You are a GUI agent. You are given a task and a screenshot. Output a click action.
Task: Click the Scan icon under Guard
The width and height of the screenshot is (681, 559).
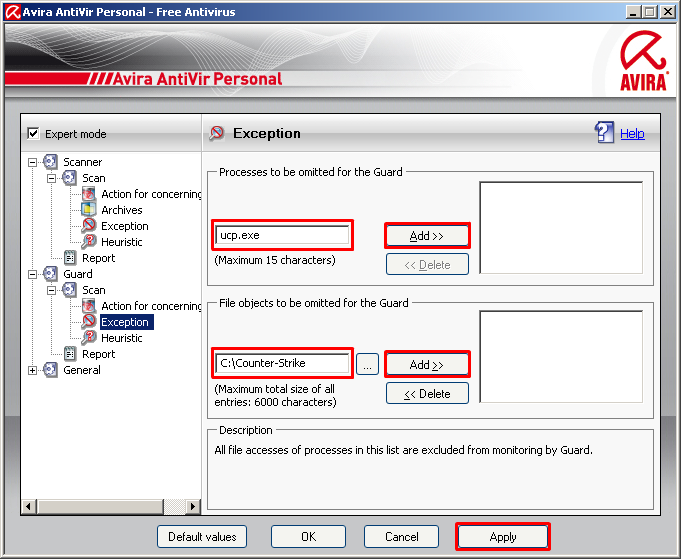click(69, 290)
